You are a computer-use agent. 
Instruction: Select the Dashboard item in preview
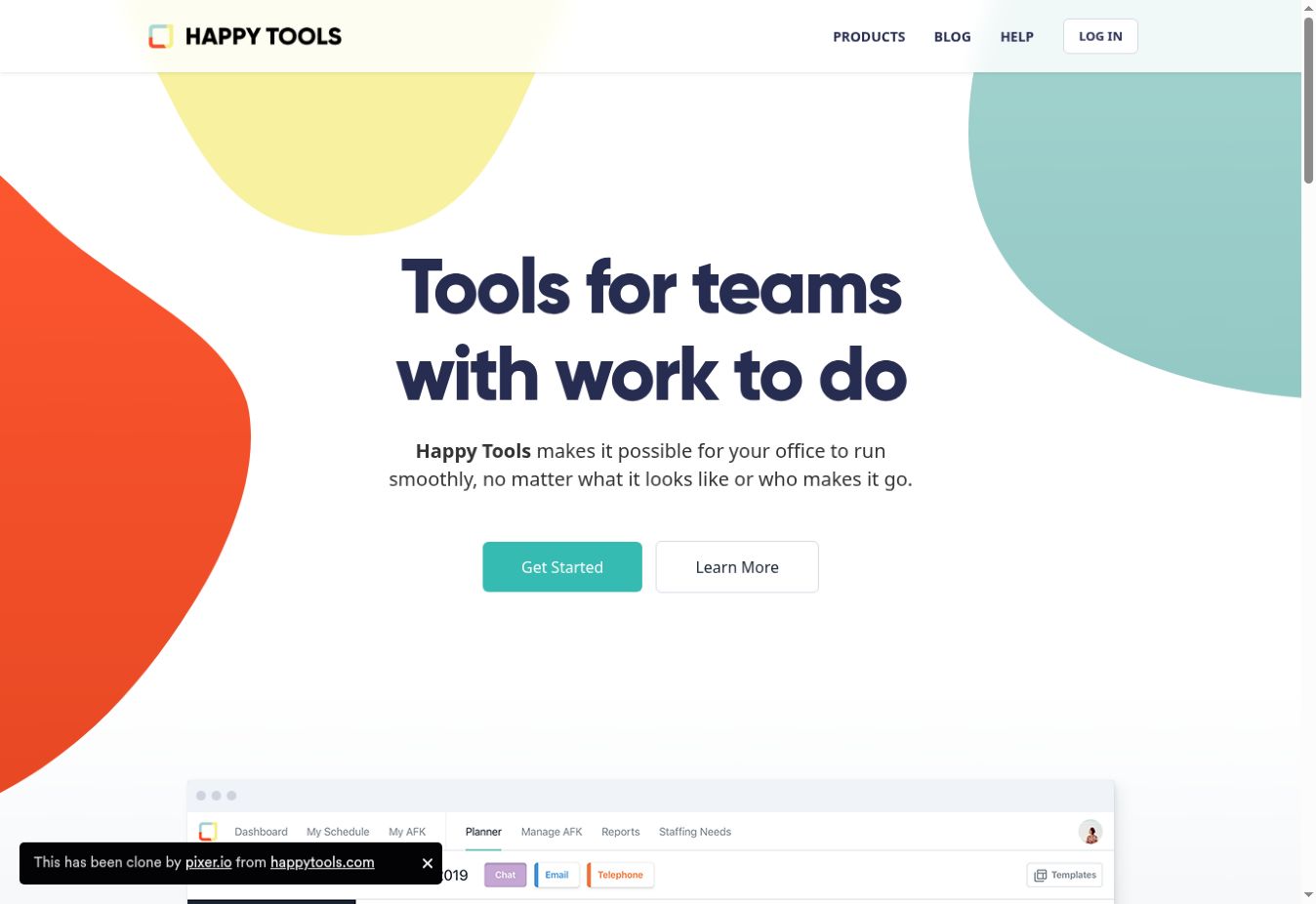pos(261,832)
